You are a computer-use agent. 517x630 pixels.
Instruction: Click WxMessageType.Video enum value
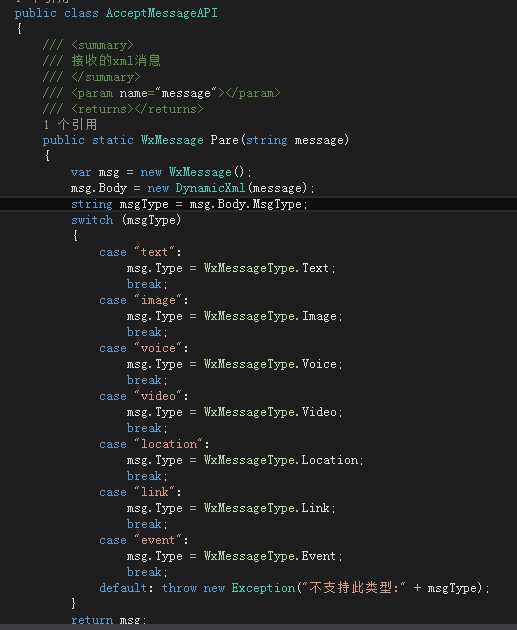click(x=270, y=412)
